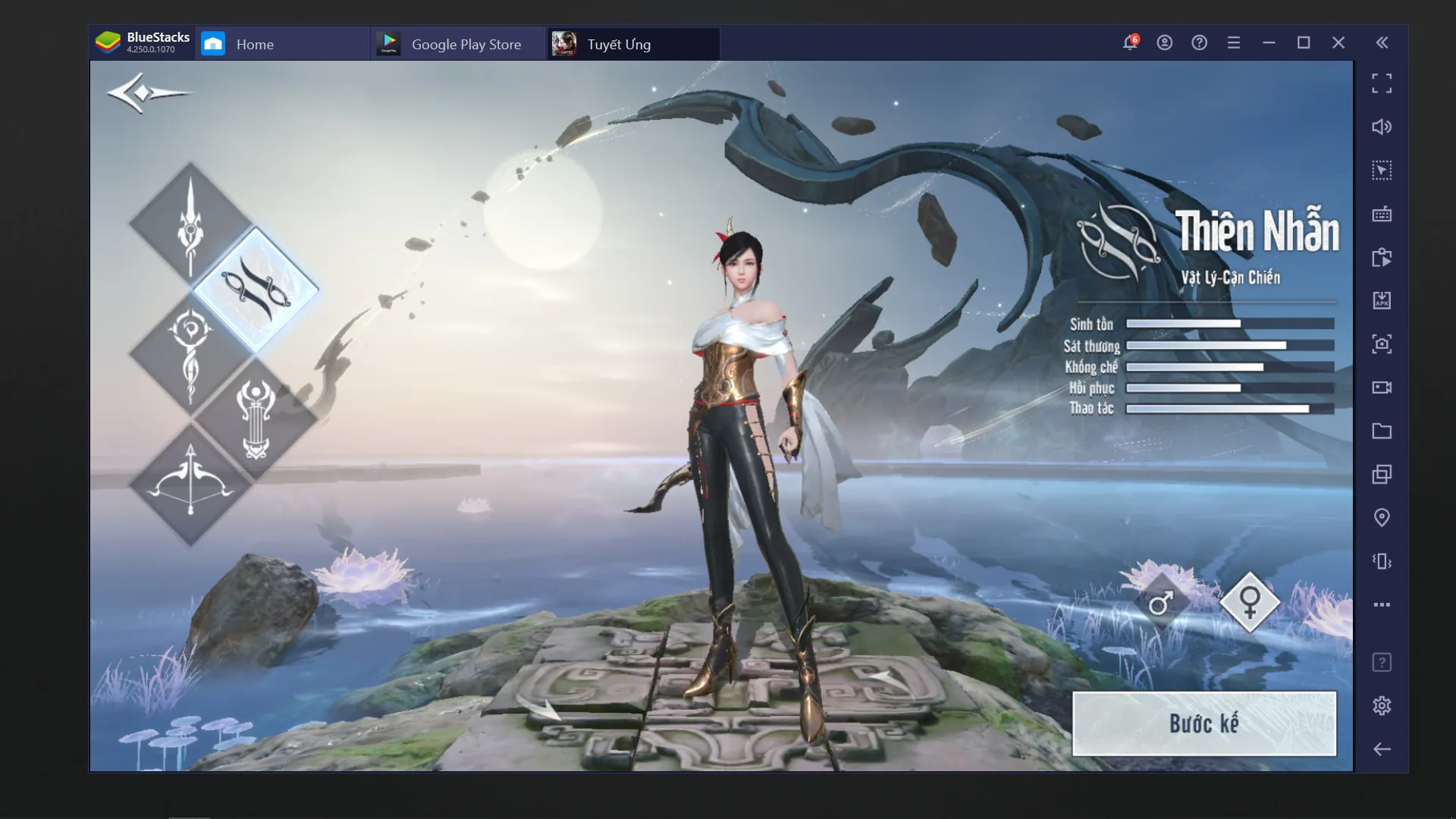The image size is (1456, 819).
Task: Click the Thao tác stat bar
Action: coord(1230,409)
